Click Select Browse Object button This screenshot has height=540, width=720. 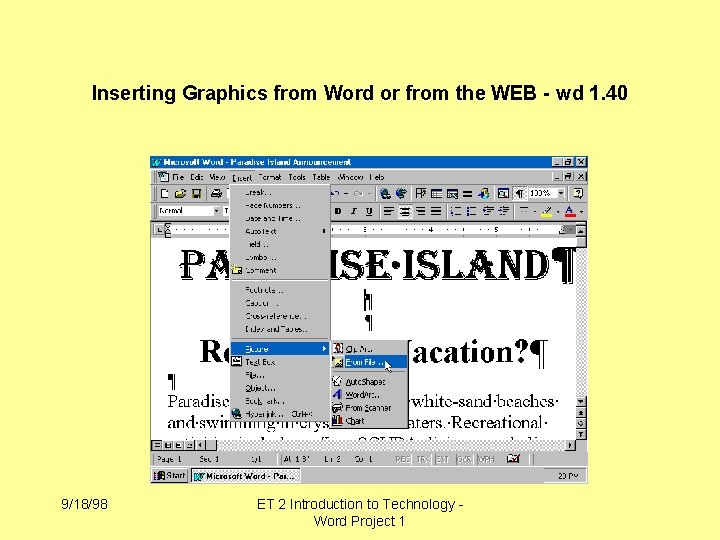pos(581,423)
